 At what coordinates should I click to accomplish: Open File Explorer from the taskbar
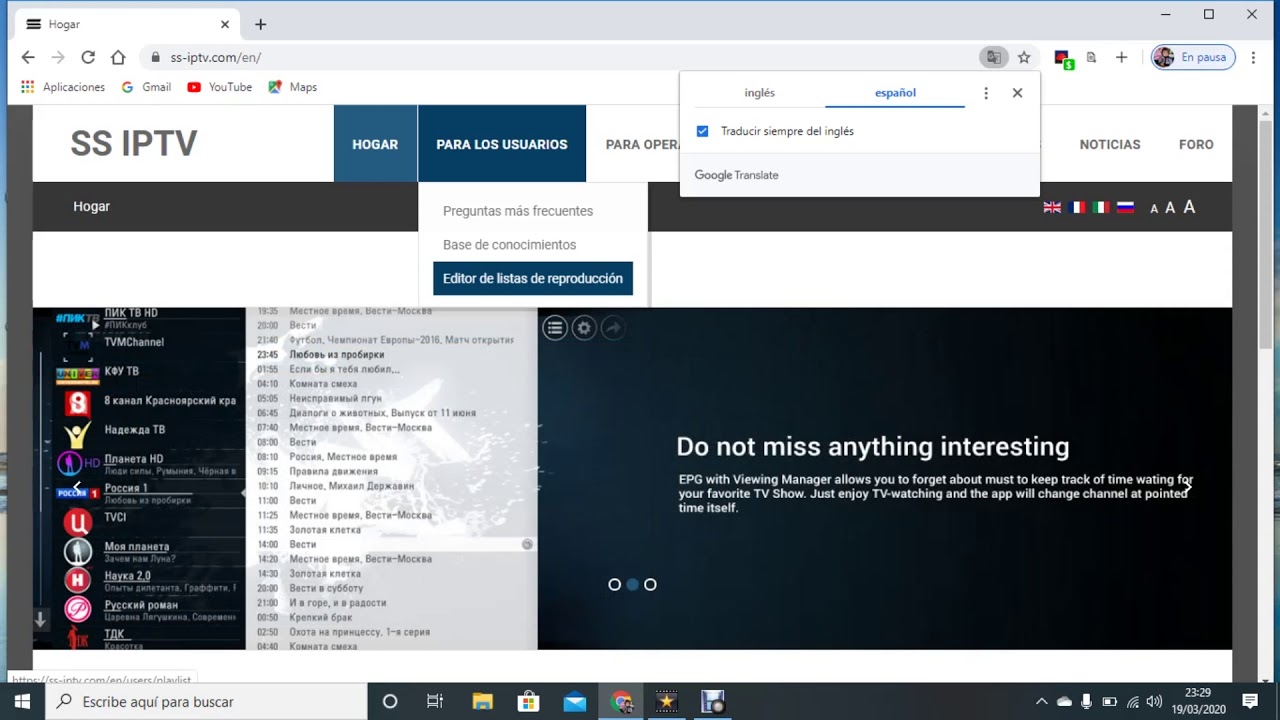pos(482,701)
